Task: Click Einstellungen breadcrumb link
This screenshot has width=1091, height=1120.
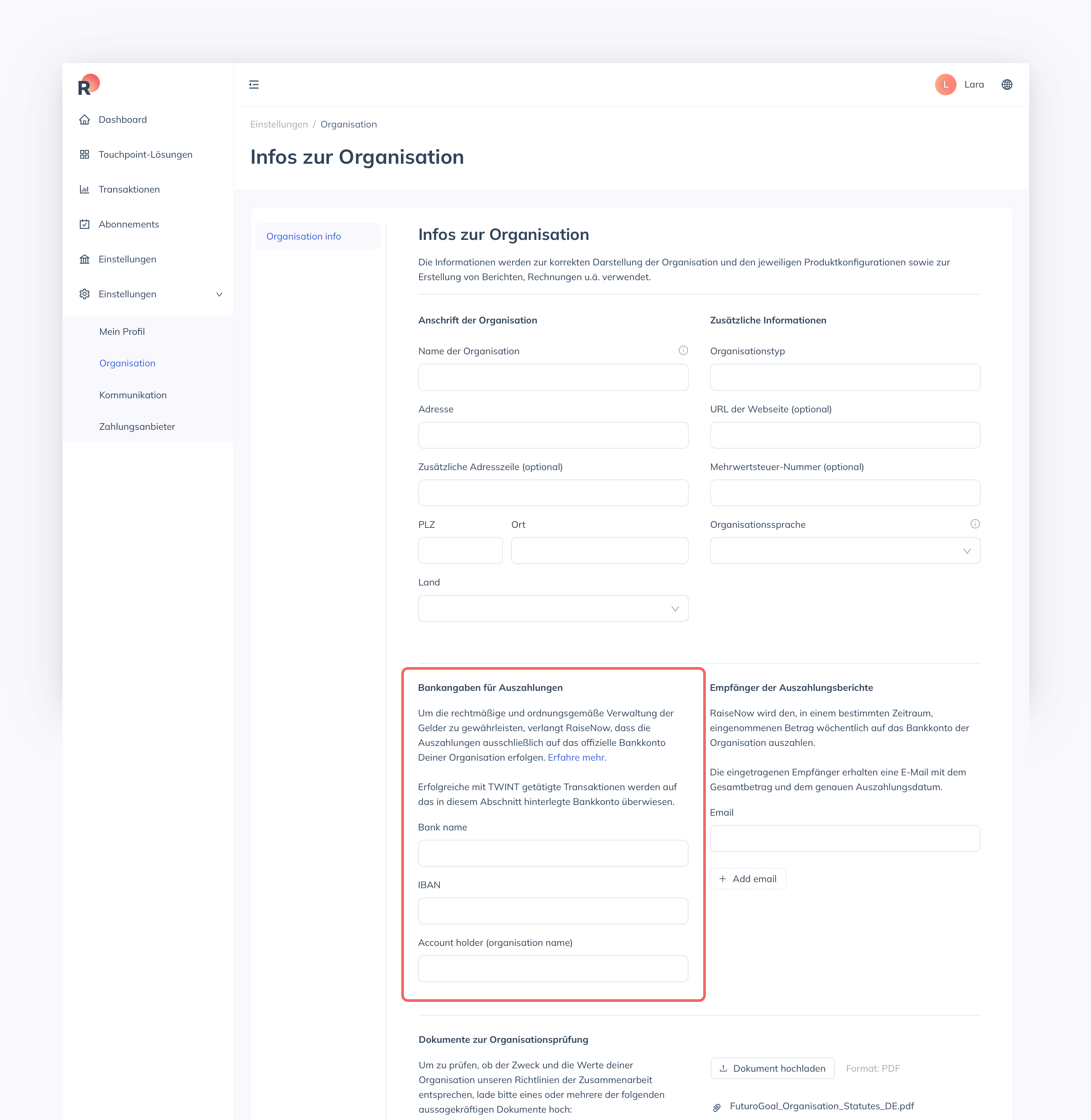Action: pos(279,124)
